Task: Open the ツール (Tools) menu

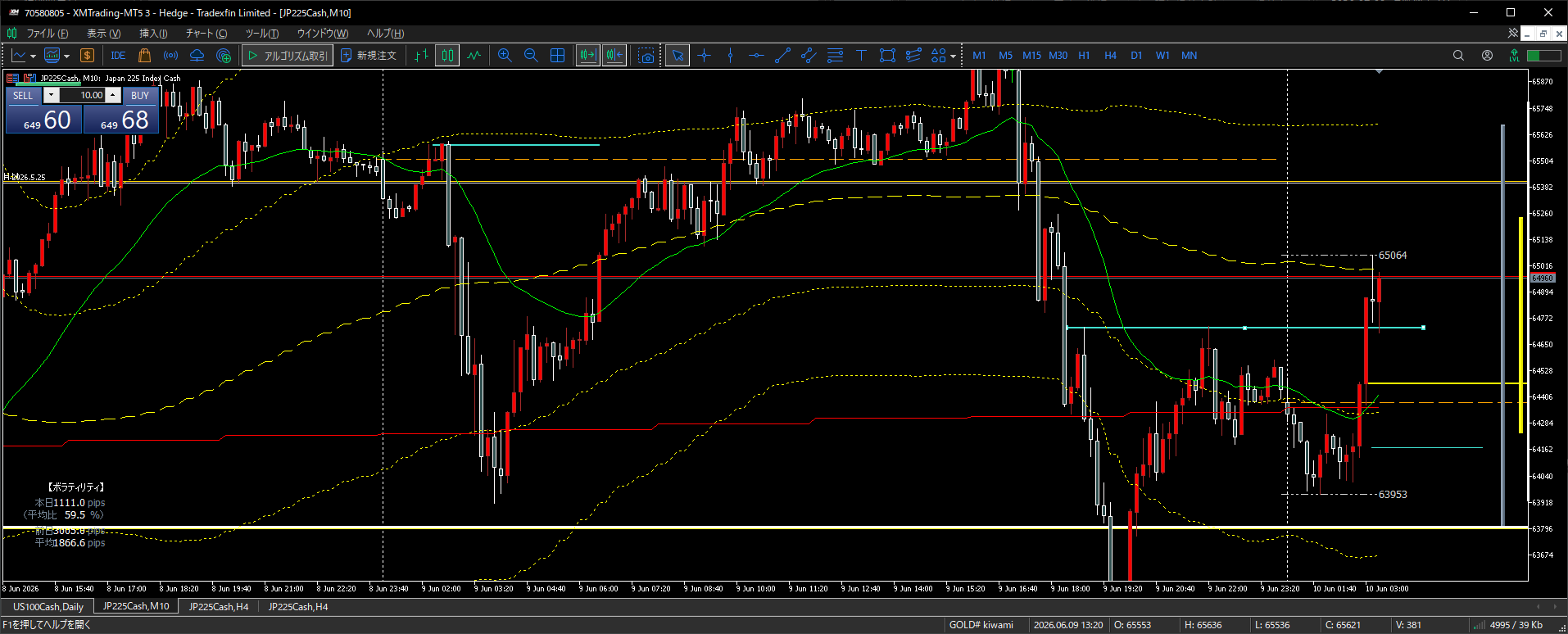Action: pos(262,34)
